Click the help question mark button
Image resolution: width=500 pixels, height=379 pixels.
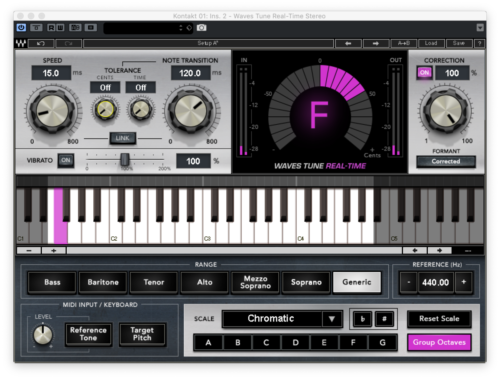(480, 43)
